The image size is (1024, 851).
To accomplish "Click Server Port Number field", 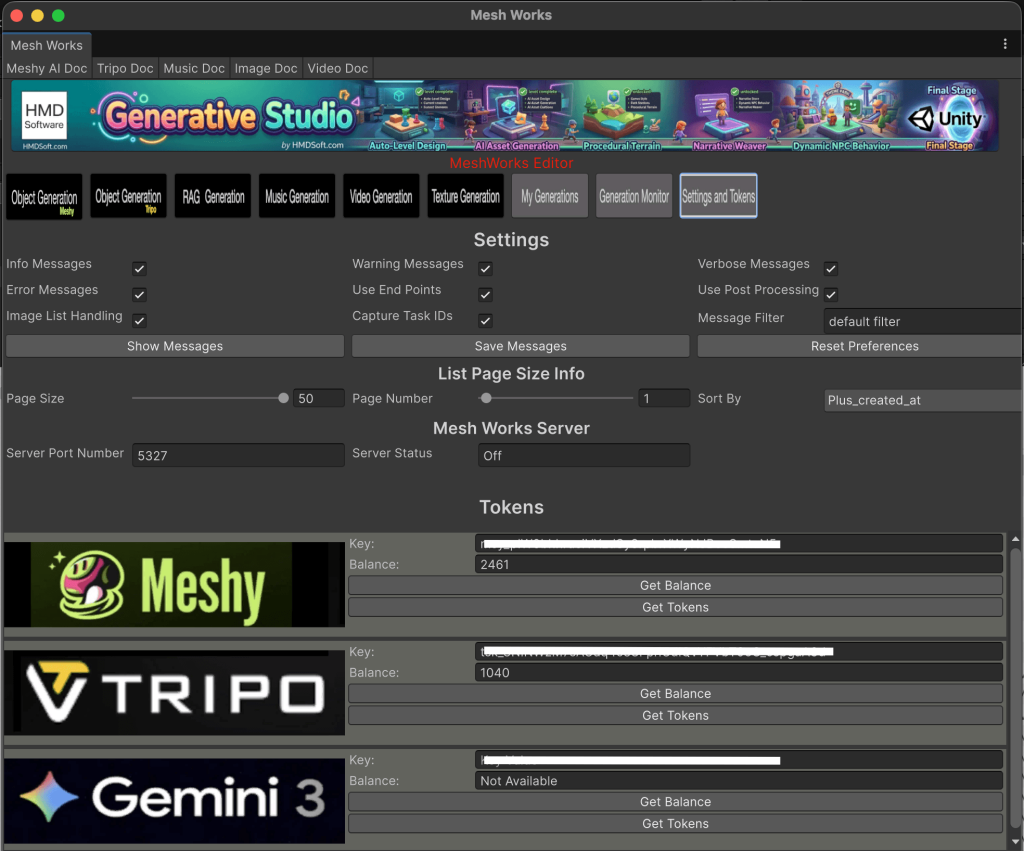I will pyautogui.click(x=238, y=455).
